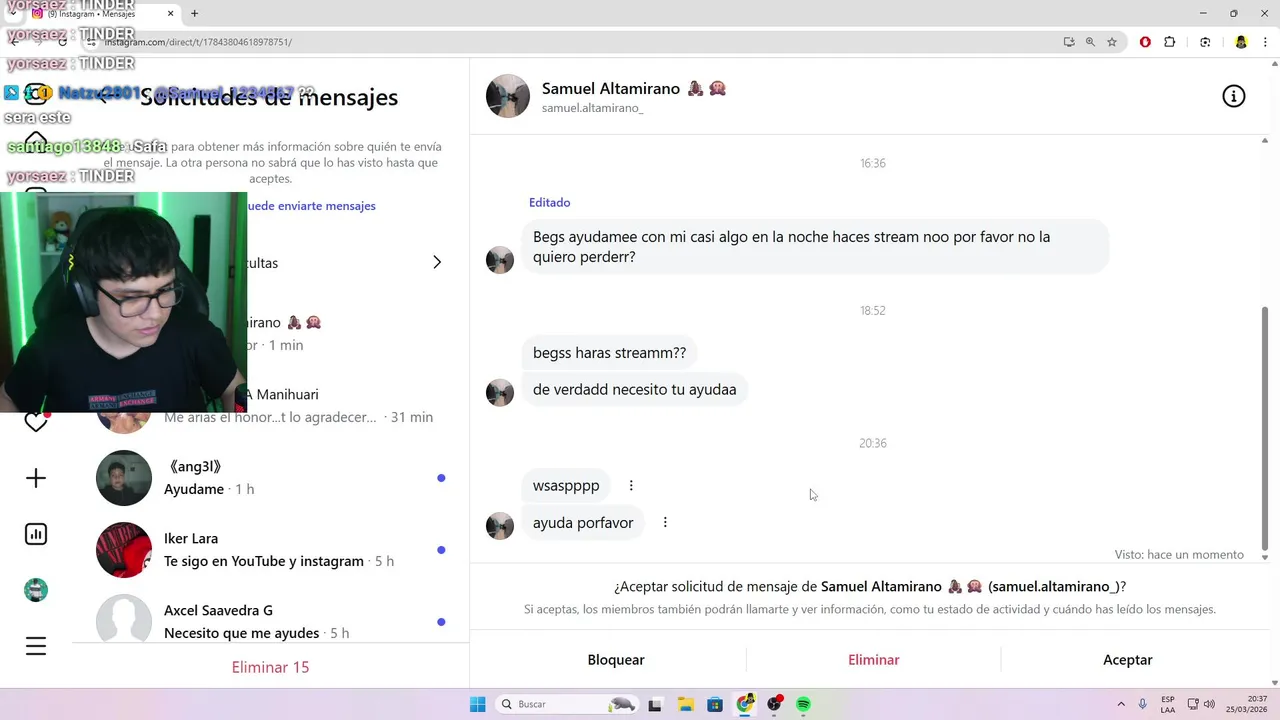The width and height of the screenshot is (1280, 720).
Task: Bookmark this page with the star icon
Action: coord(1112,42)
